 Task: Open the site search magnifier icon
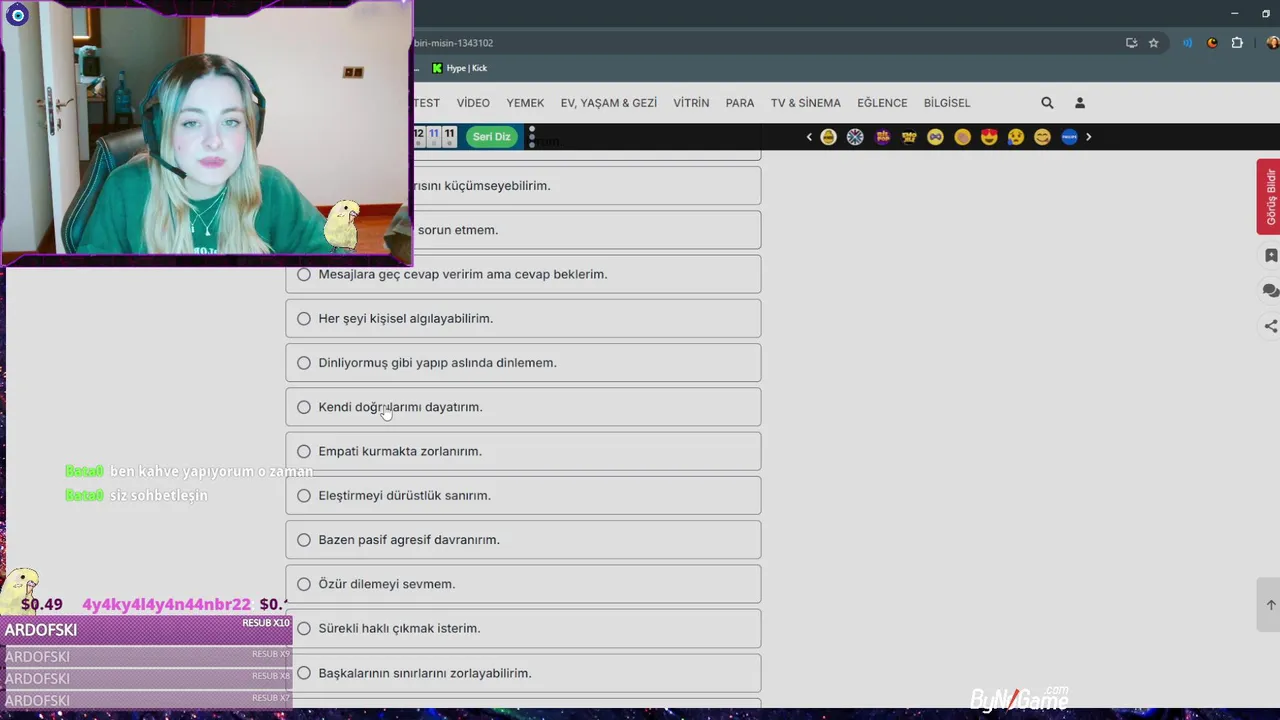(x=1047, y=103)
